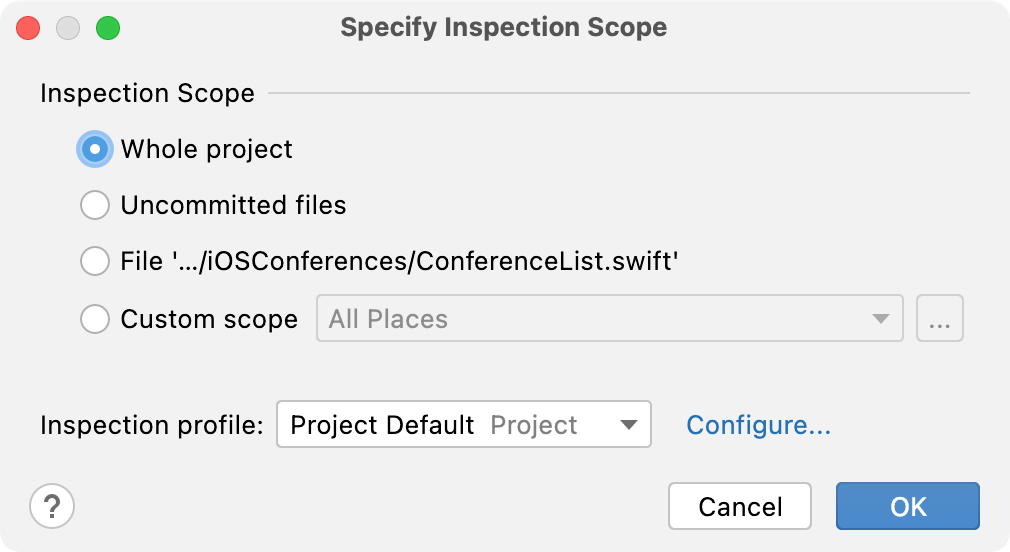The height and width of the screenshot is (552, 1010).
Task: Click the Specify Inspection Scope title bar
Action: [x=504, y=28]
